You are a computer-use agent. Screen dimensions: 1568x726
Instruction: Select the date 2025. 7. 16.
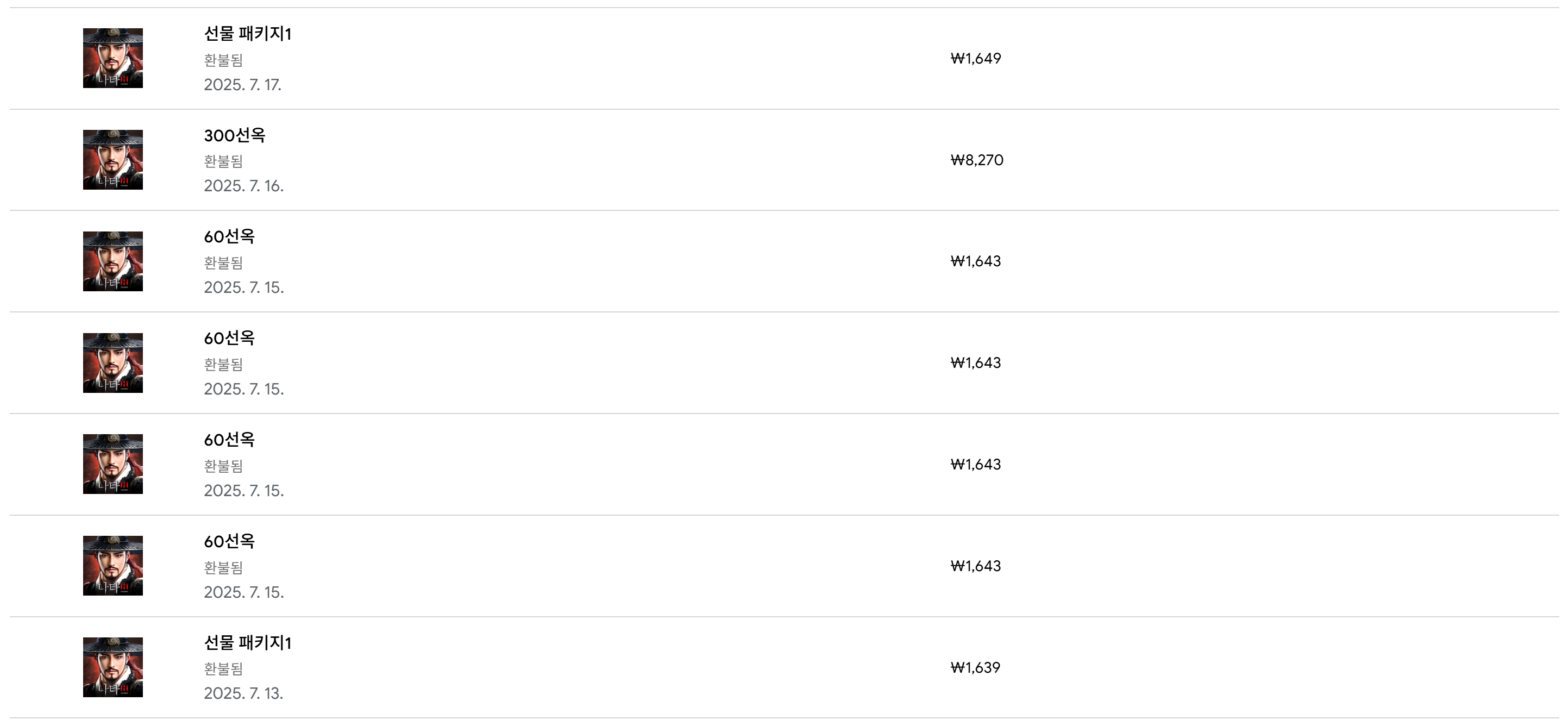point(243,186)
